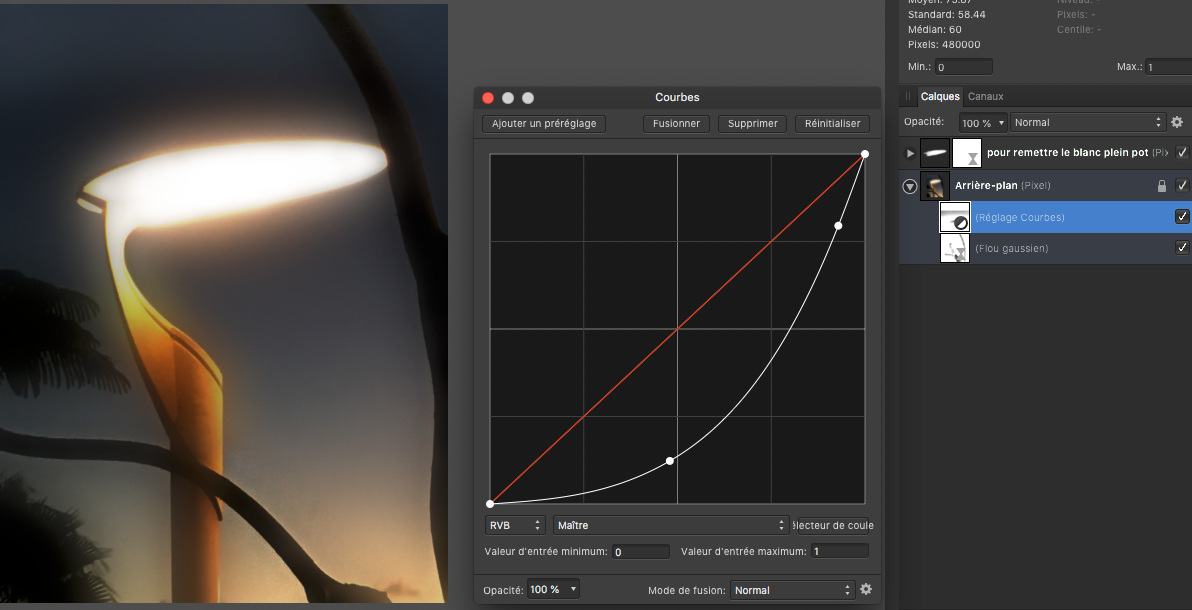The height and width of the screenshot is (610, 1192).
Task: Select the (Réglage Courbes) layer row
Action: [x=1045, y=217]
